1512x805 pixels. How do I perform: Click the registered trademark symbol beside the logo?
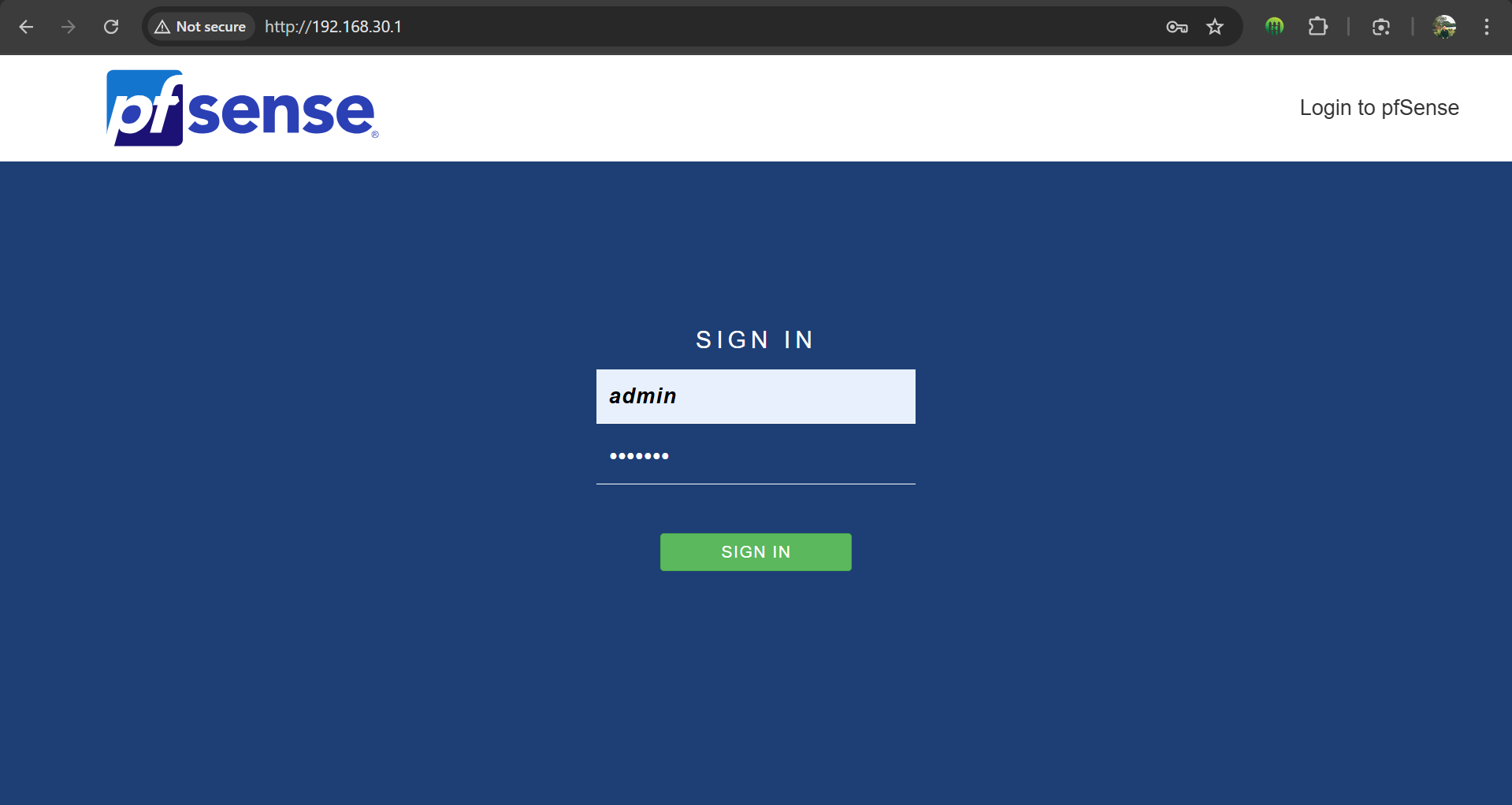(x=375, y=135)
